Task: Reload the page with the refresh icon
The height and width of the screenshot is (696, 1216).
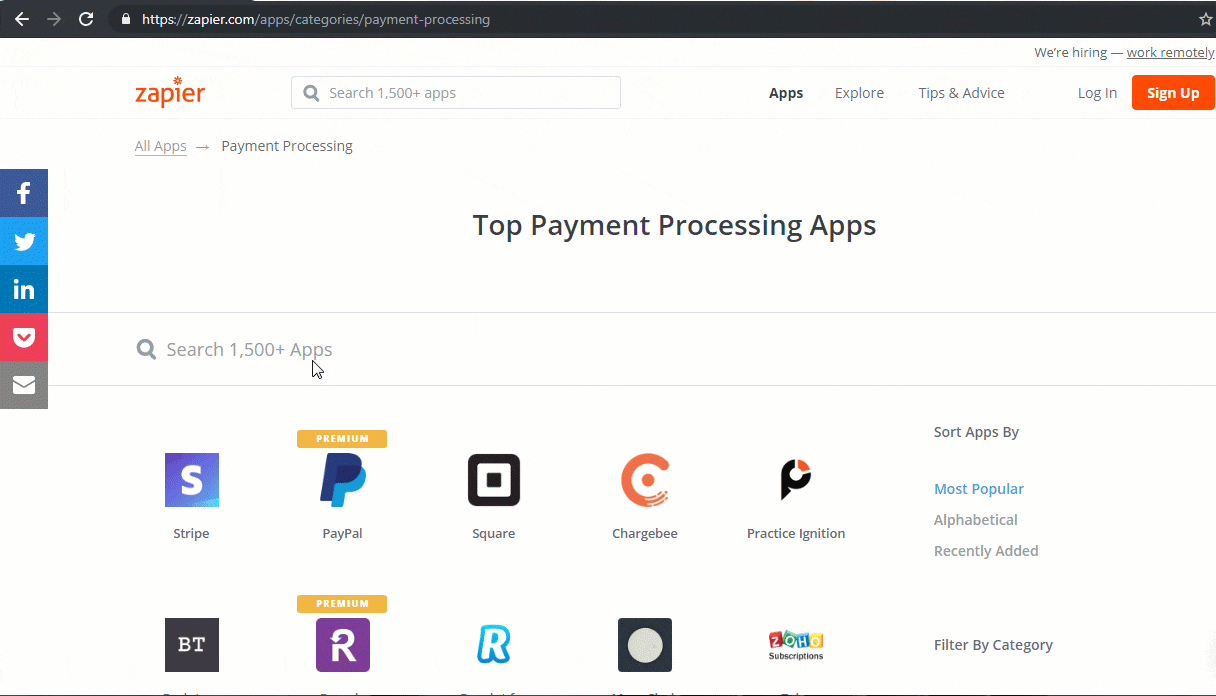Action: point(86,19)
